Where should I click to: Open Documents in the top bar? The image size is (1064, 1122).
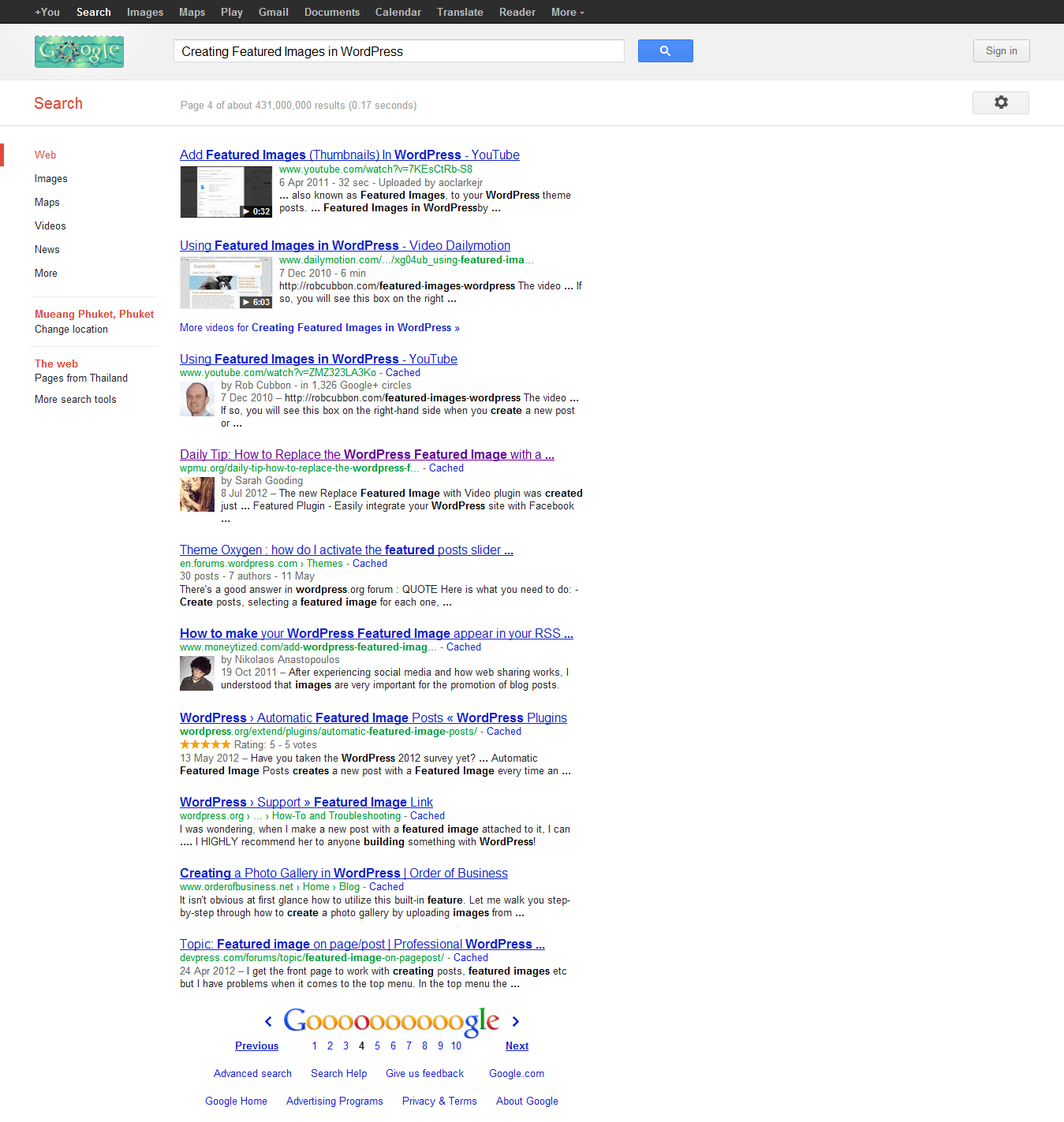click(332, 12)
